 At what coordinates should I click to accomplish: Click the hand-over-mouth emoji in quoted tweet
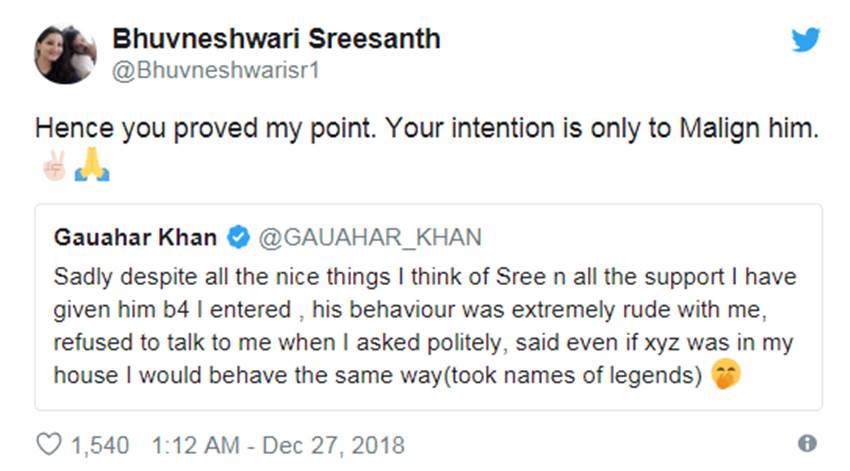click(726, 375)
